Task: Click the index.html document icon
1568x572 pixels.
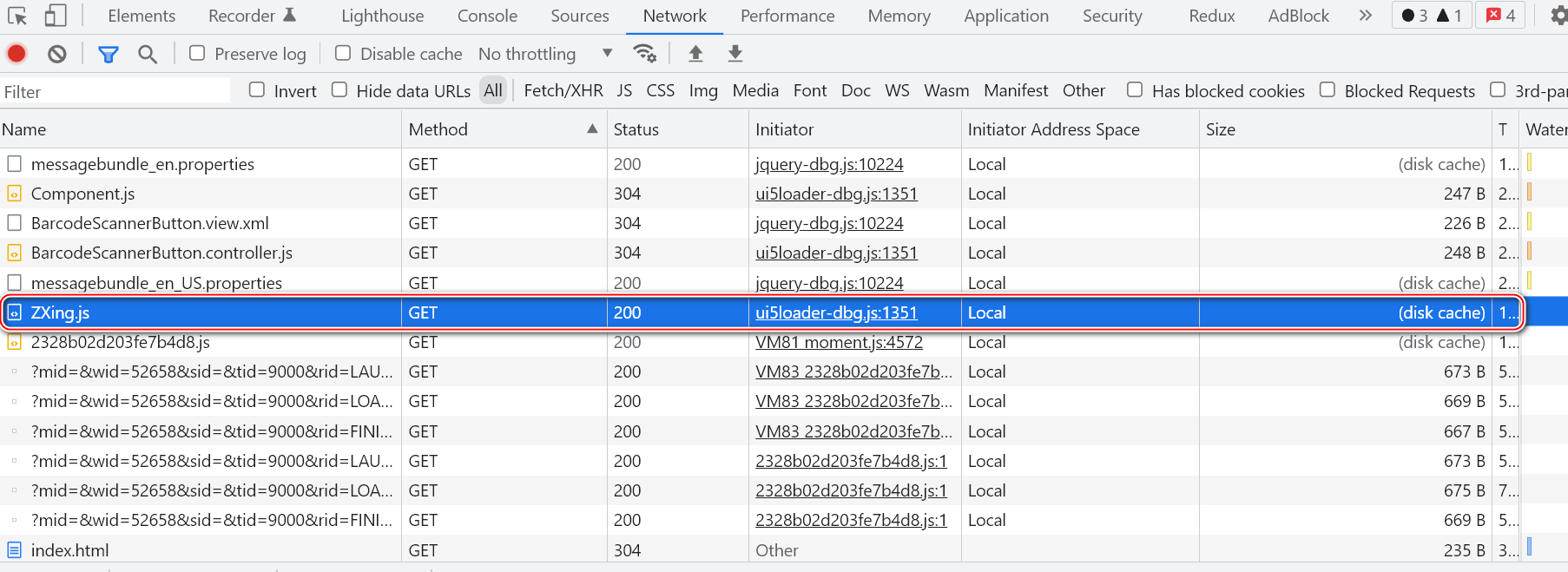Action: pyautogui.click(x=14, y=550)
